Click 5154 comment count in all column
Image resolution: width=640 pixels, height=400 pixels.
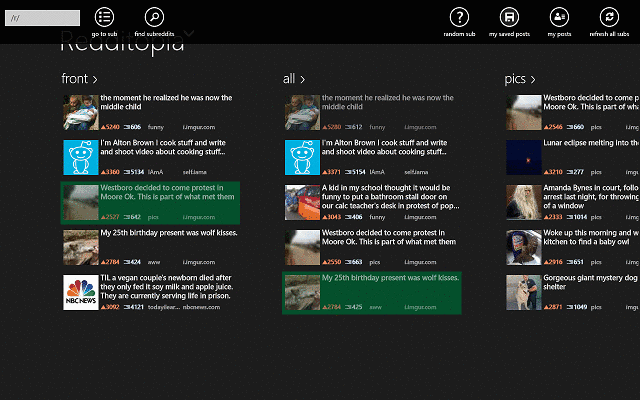355,172
